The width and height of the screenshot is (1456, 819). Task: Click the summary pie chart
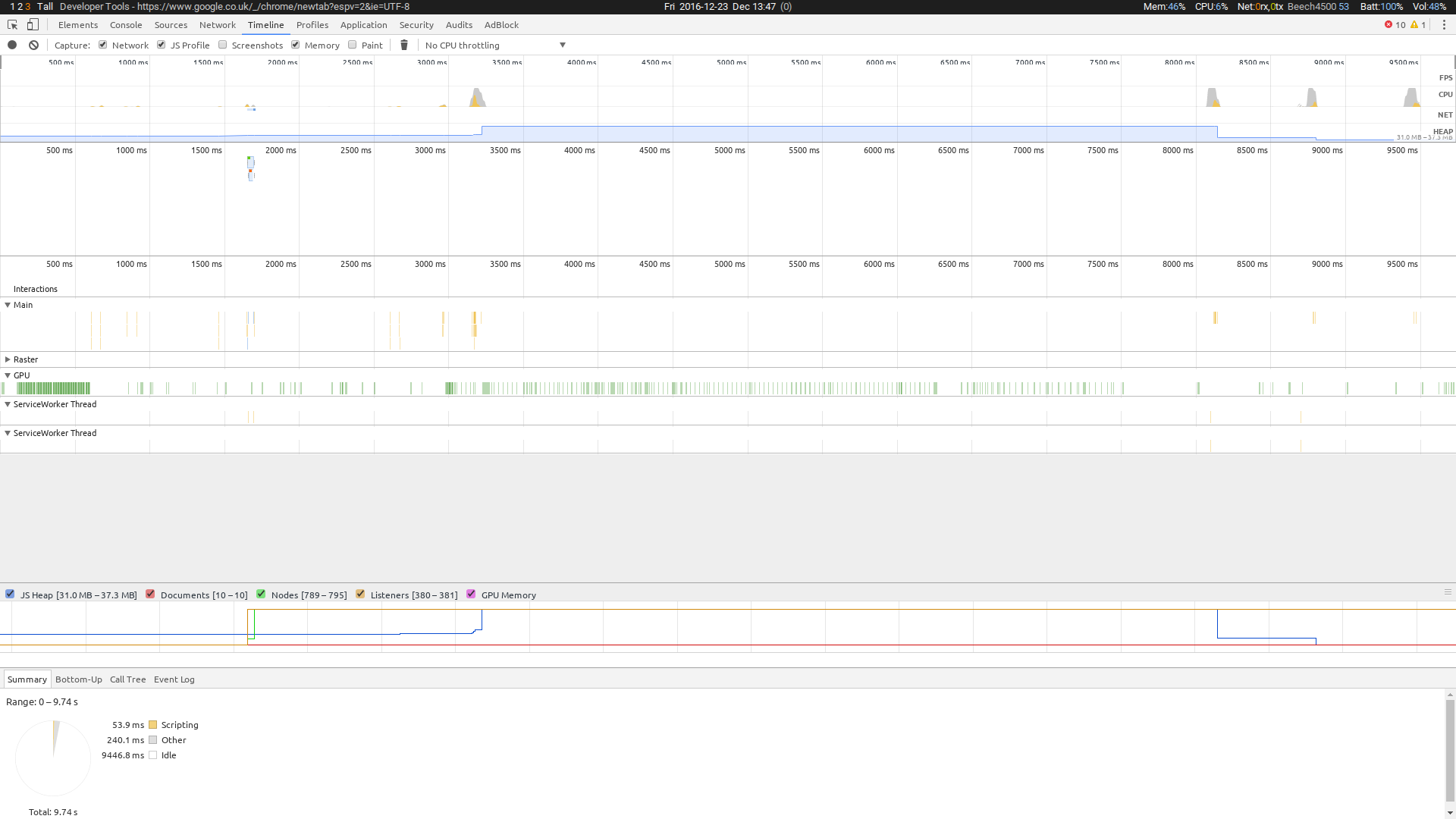pyautogui.click(x=53, y=758)
